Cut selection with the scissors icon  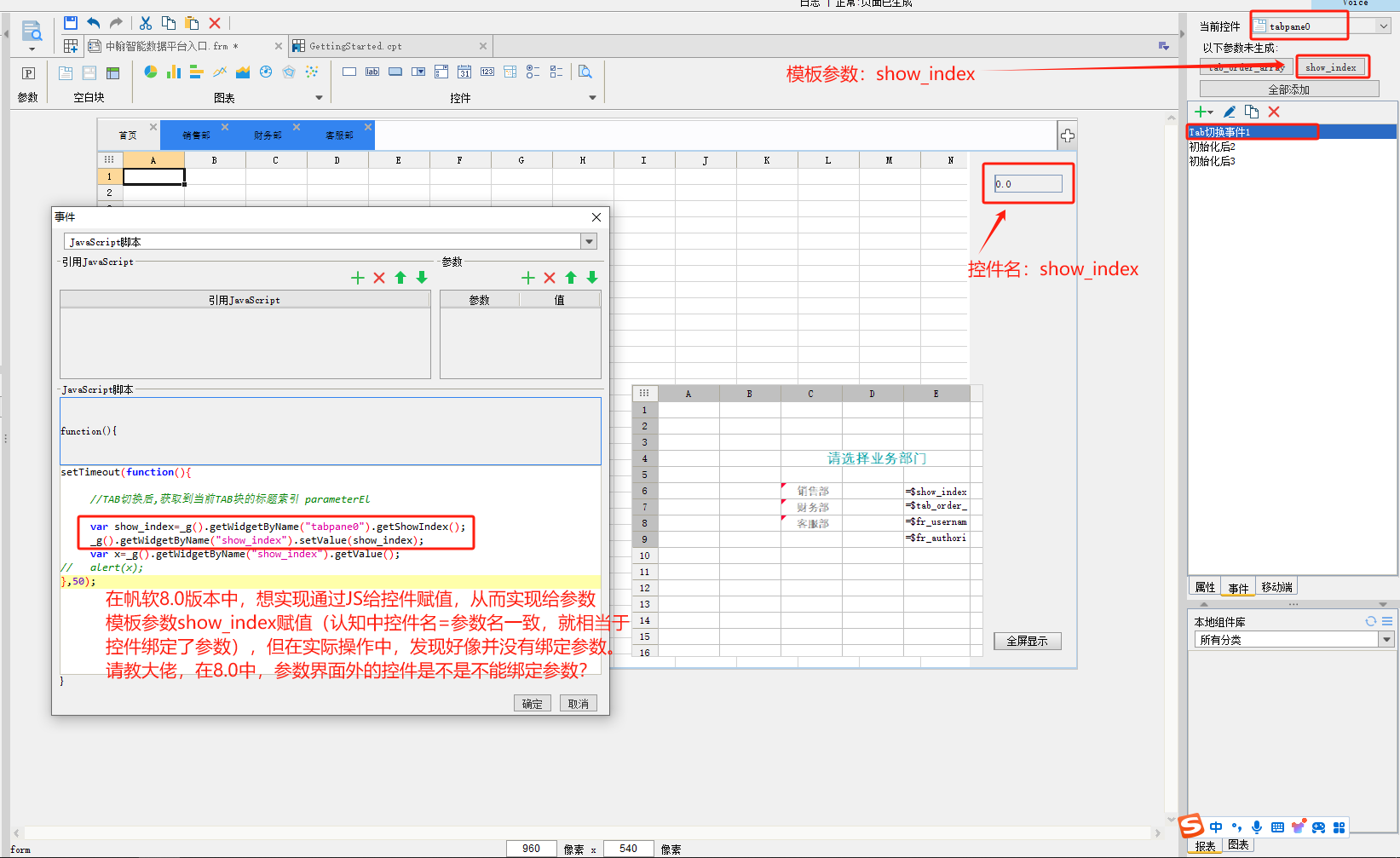point(146,23)
